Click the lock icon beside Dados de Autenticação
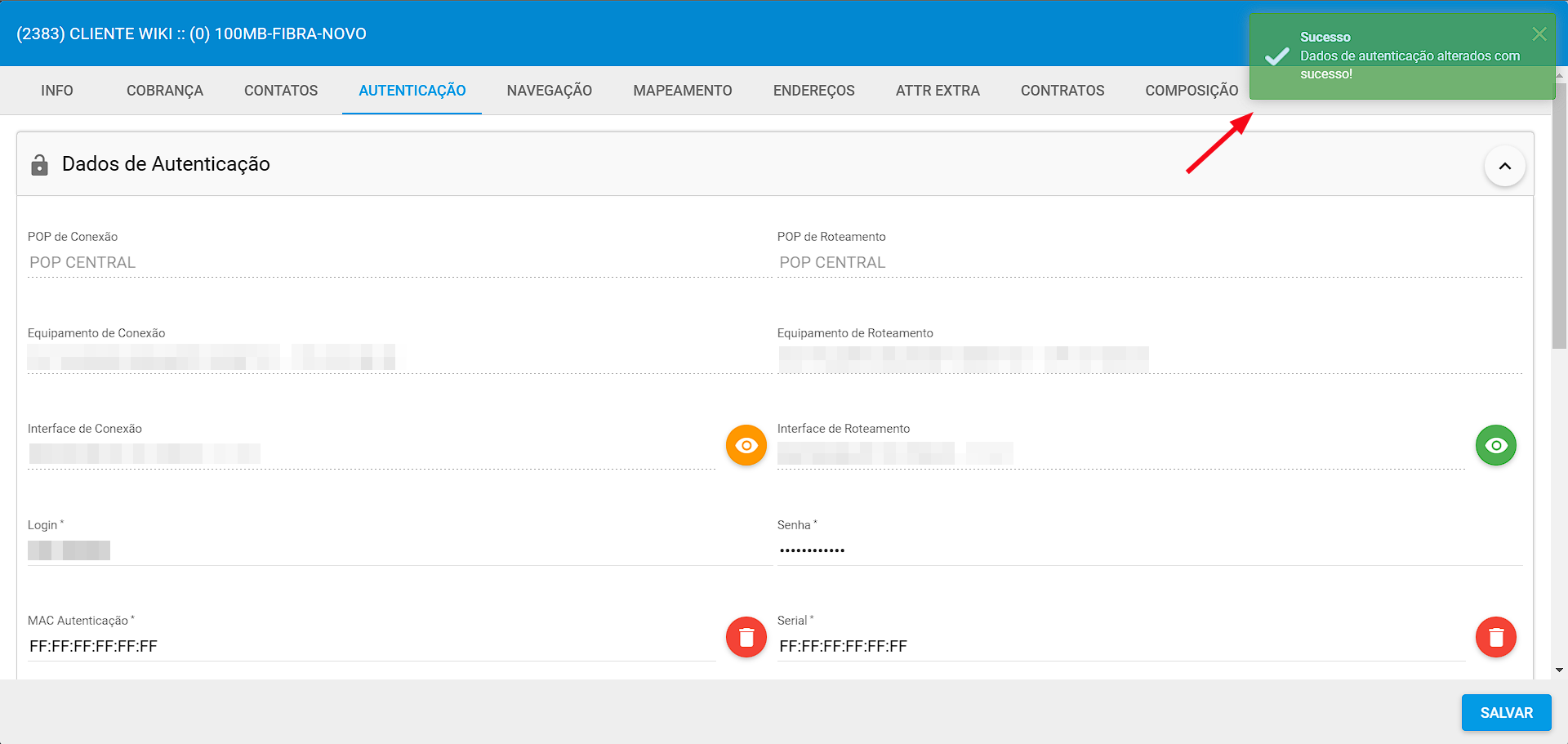The height and width of the screenshot is (744, 1568). [x=39, y=164]
